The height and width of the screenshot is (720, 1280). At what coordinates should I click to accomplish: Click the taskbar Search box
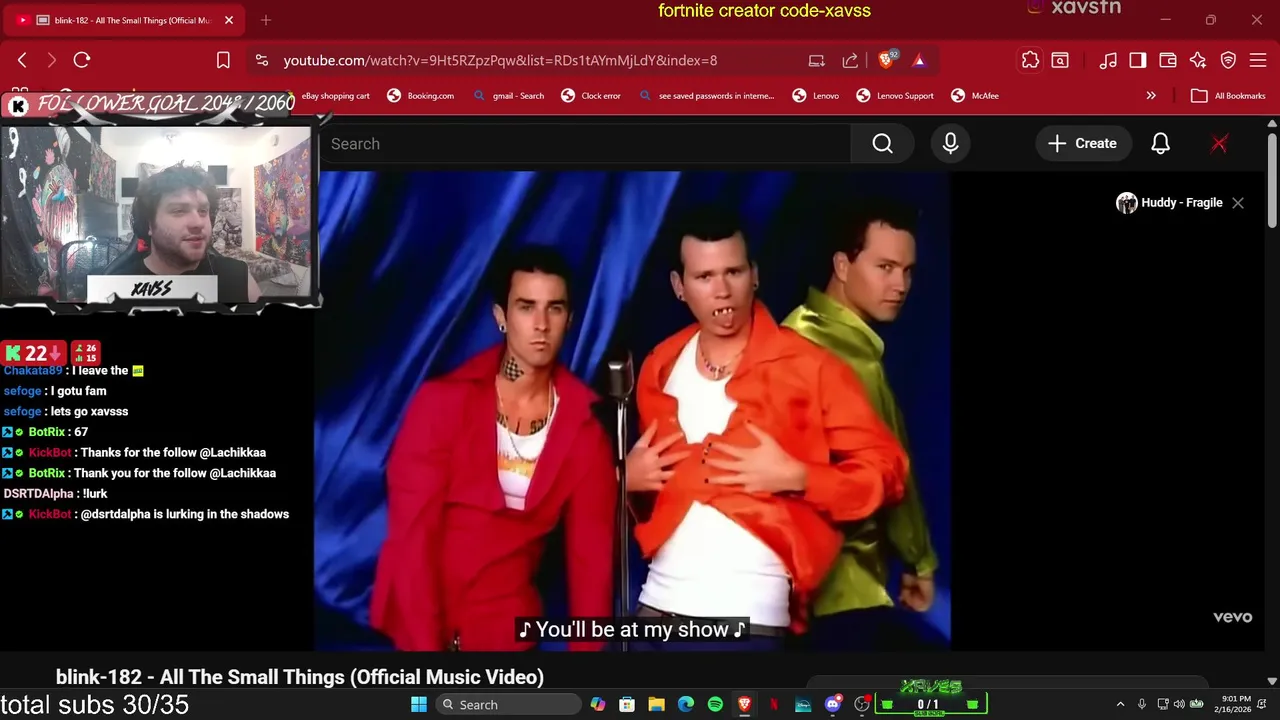click(x=508, y=705)
